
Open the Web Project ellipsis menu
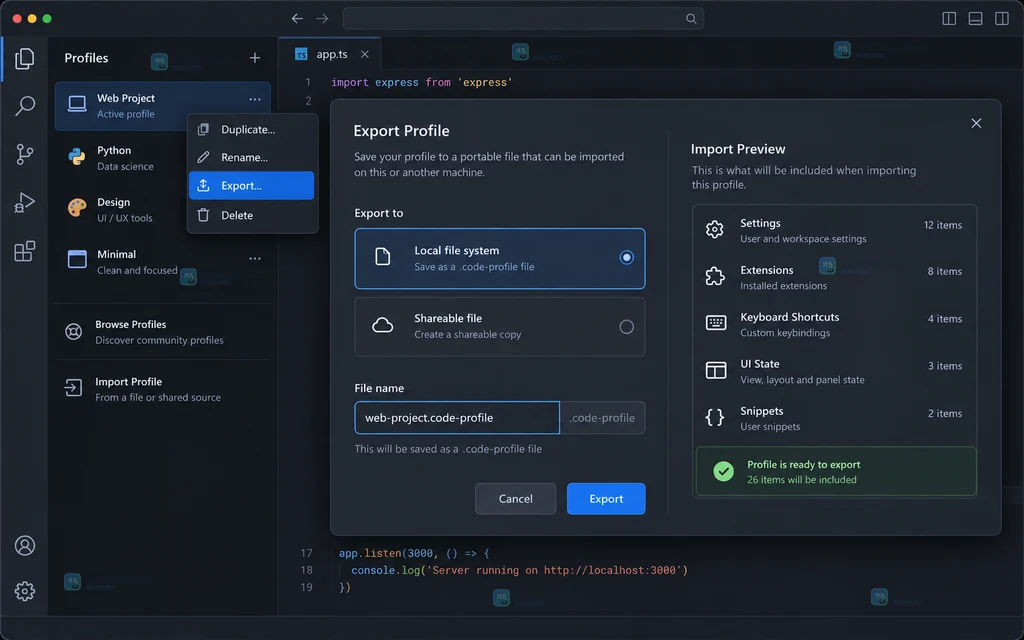point(255,99)
